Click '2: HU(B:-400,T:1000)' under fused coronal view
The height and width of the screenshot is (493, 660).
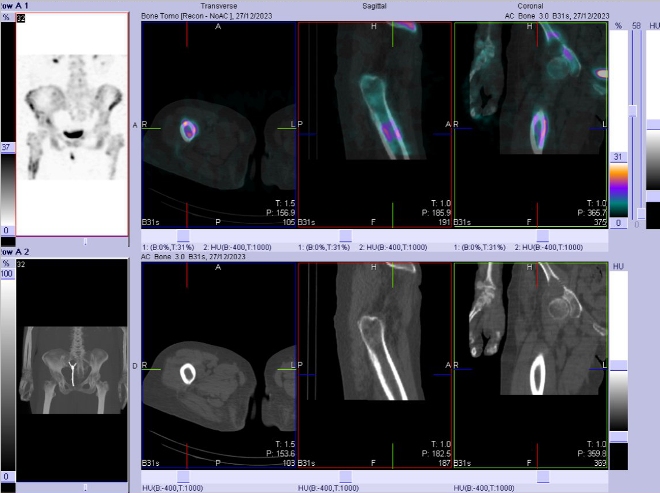point(548,247)
